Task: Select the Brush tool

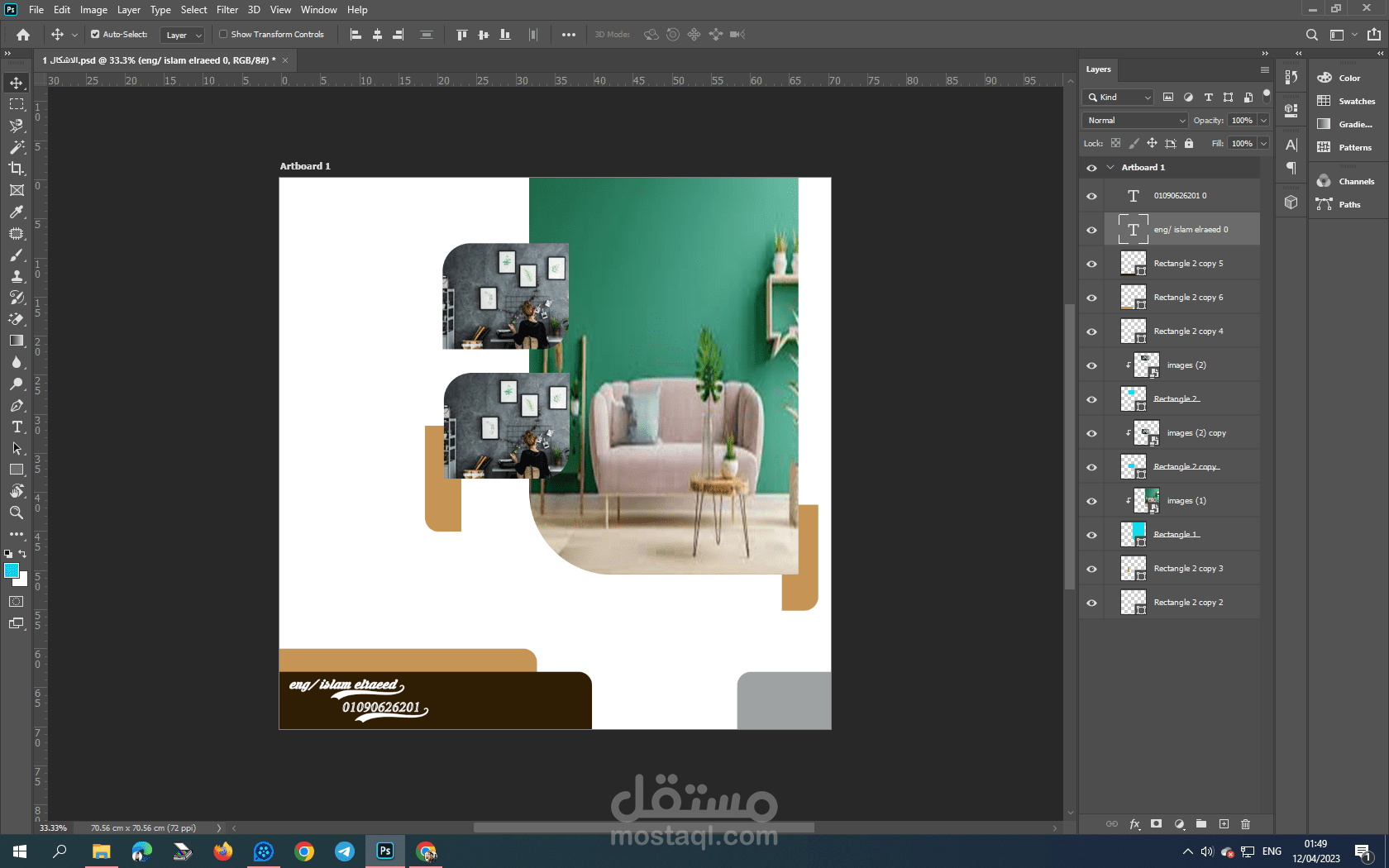Action: tap(17, 255)
